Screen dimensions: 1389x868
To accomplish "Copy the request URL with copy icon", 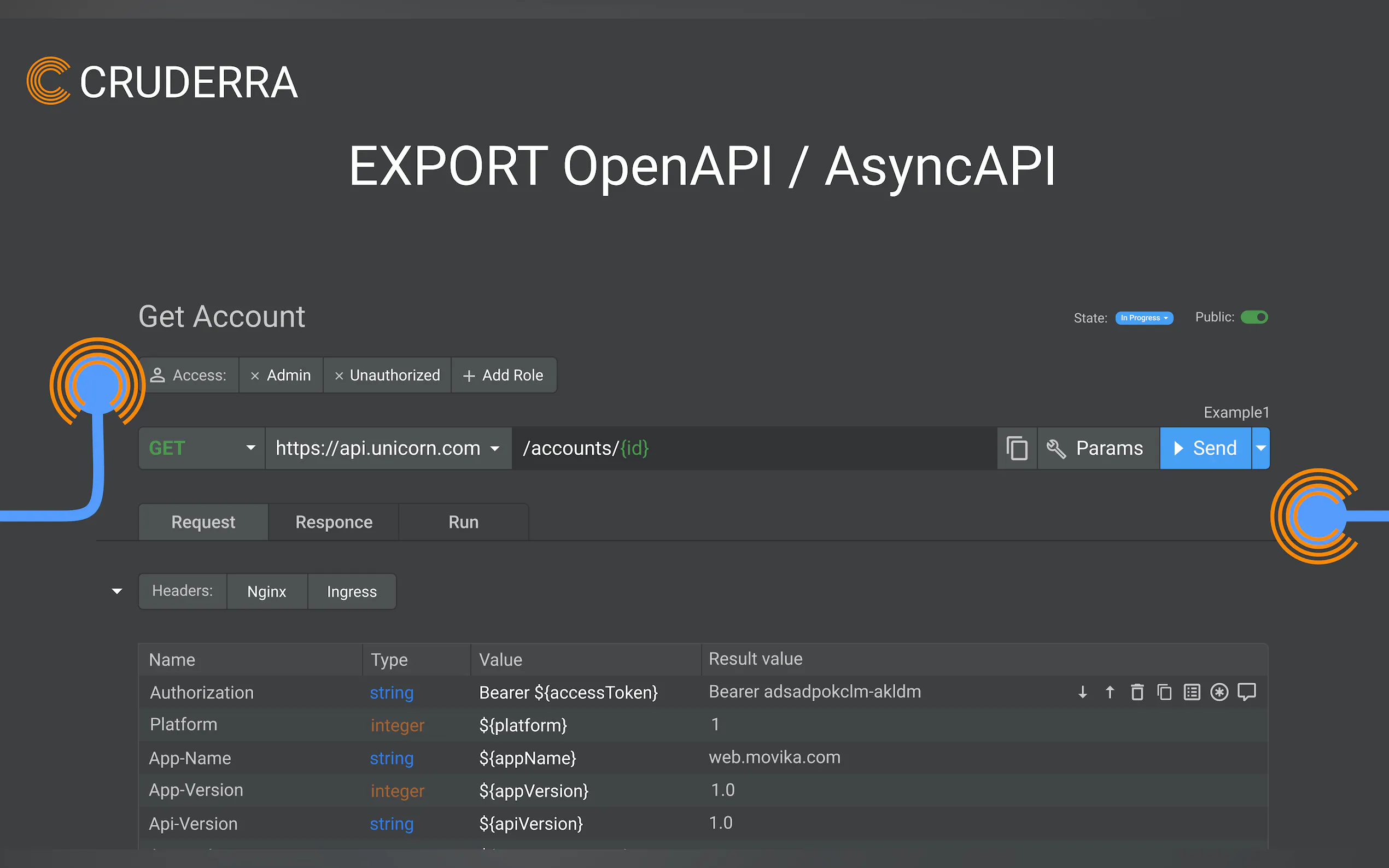I will [x=1017, y=448].
